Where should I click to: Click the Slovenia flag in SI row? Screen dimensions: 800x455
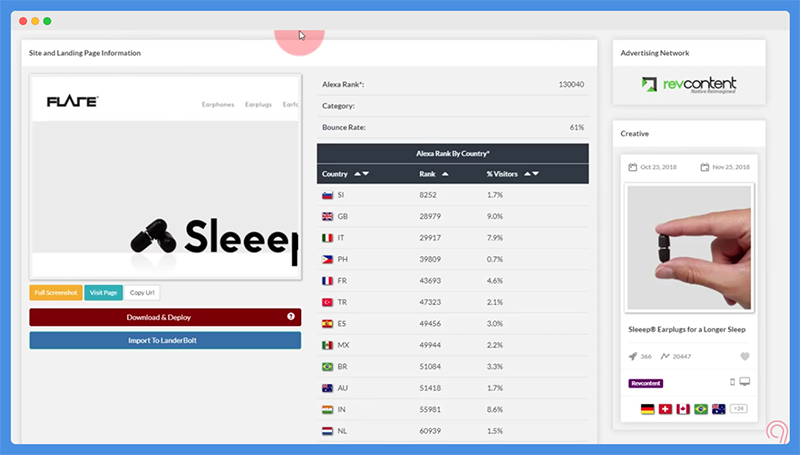tap(328, 195)
